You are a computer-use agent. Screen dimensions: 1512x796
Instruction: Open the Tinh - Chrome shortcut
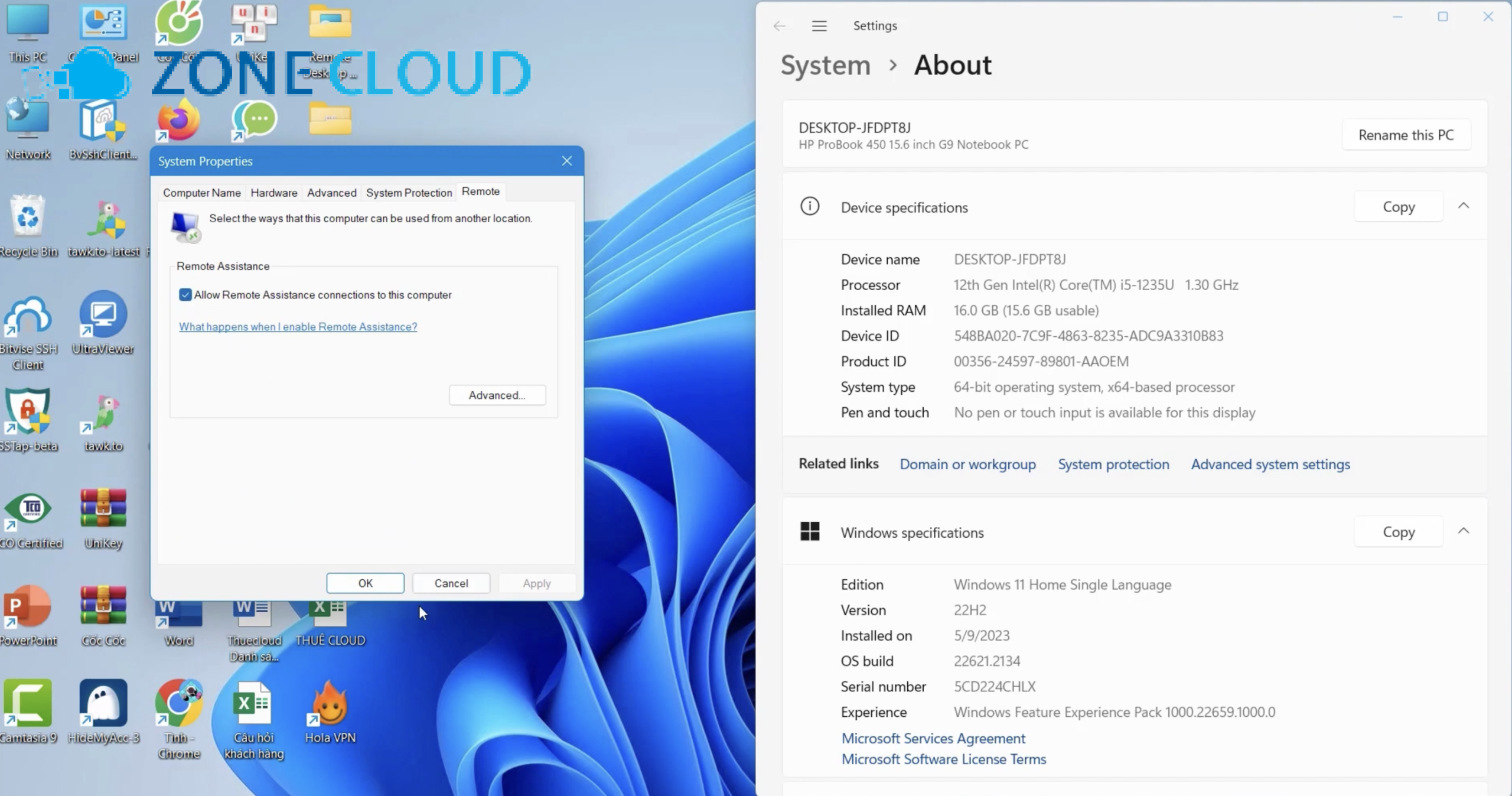179,720
